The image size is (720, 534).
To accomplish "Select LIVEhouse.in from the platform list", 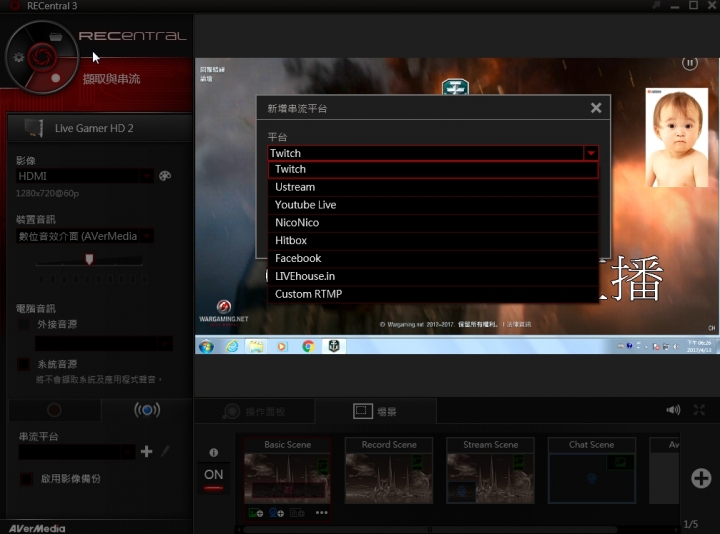I will click(433, 276).
